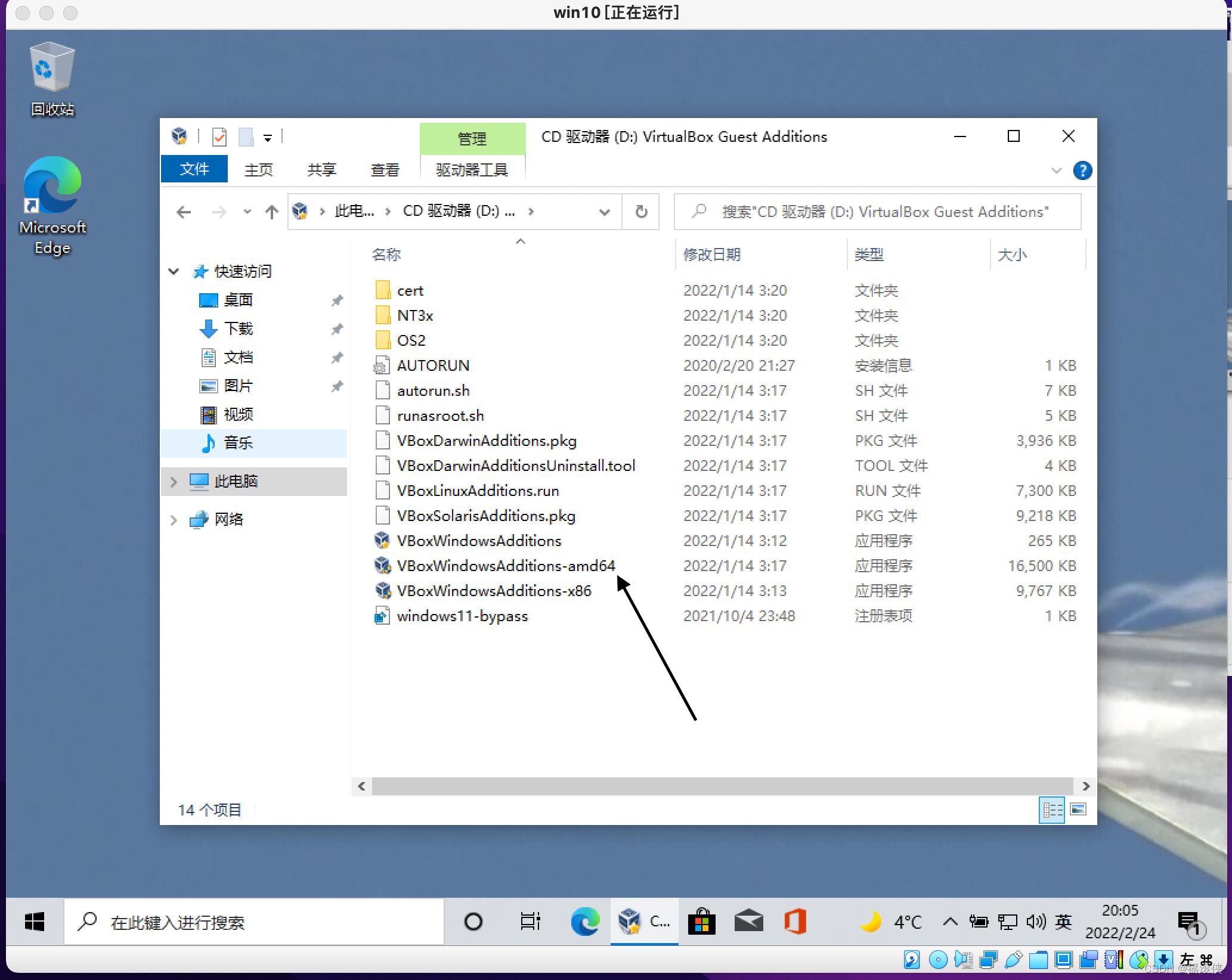Select the AUTORUN setup info file
Viewport: 1232px width, 980px height.
coord(433,366)
